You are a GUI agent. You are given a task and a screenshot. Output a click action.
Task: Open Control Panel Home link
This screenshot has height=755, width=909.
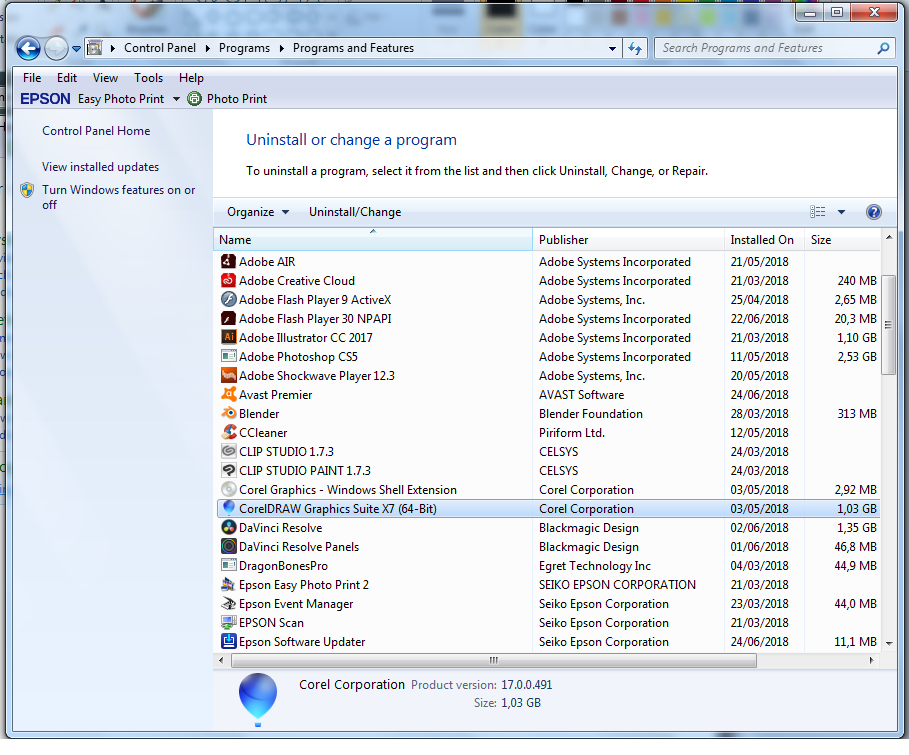pos(96,131)
